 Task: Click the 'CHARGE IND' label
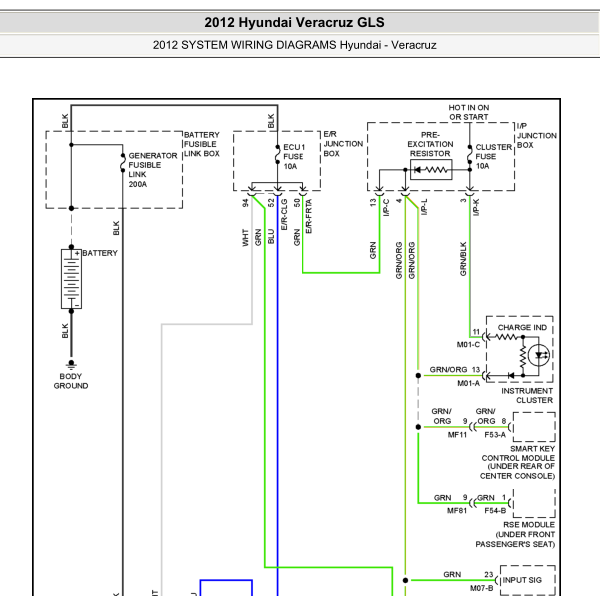tap(522, 327)
